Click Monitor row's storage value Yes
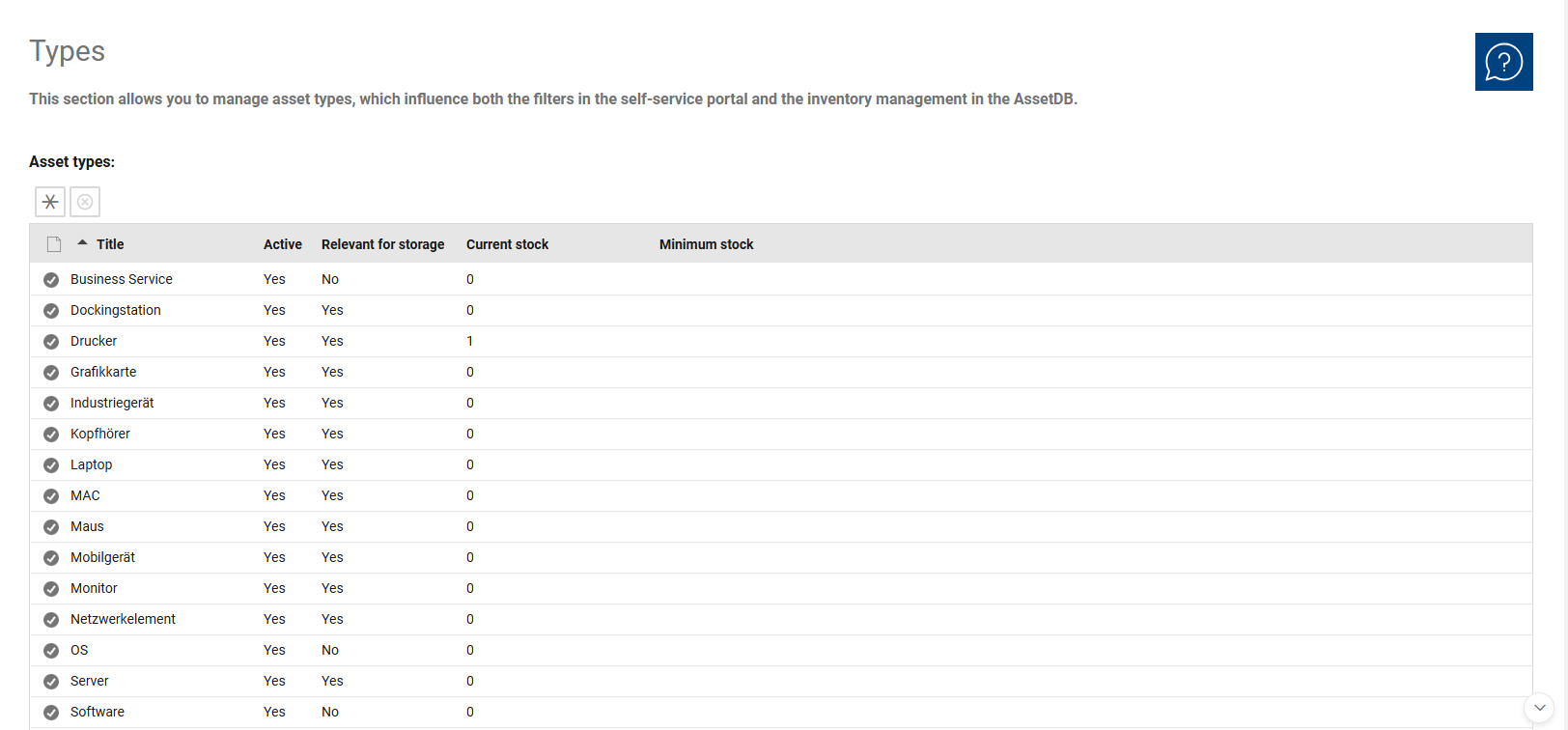The height and width of the screenshot is (730, 1568). click(332, 588)
